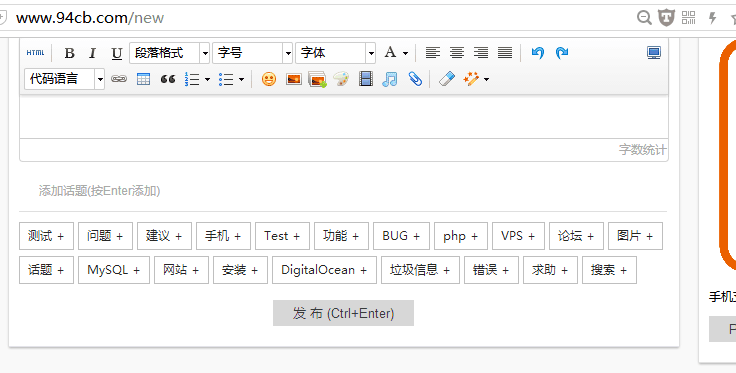The height and width of the screenshot is (373, 736).
Task: Click inside the editor text area
Action: [344, 116]
